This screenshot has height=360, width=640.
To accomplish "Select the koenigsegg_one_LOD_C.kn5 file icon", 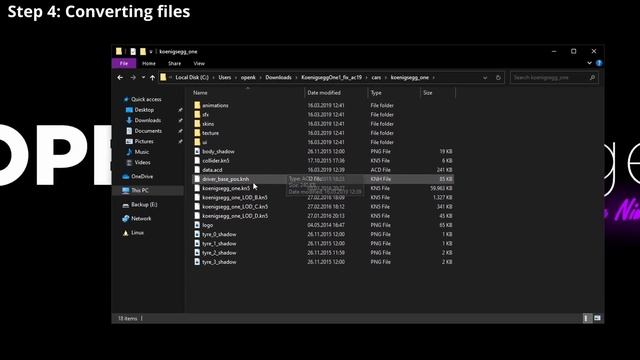I will pyautogui.click(x=197, y=207).
